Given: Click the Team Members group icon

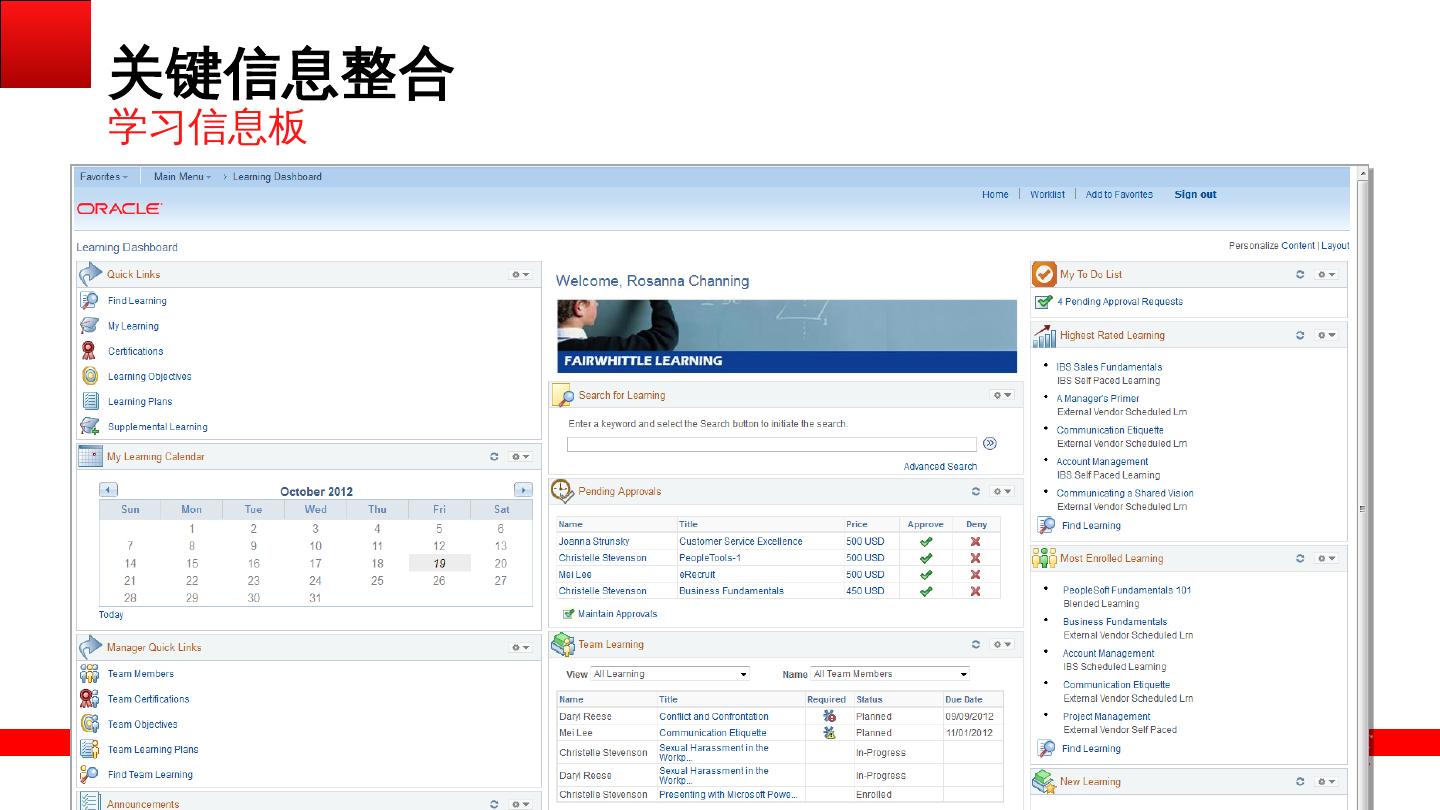Looking at the screenshot, I should click(89, 673).
